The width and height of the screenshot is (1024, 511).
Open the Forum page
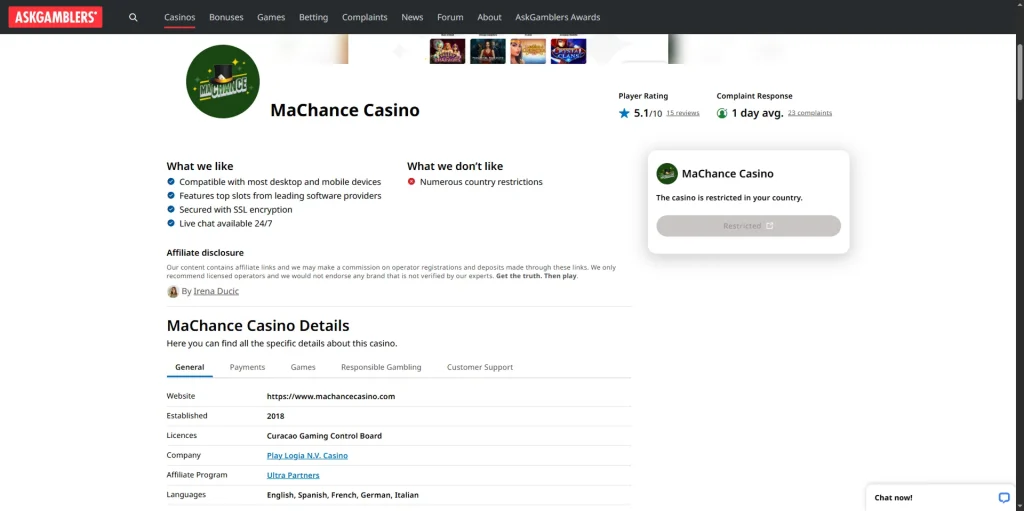(x=450, y=18)
